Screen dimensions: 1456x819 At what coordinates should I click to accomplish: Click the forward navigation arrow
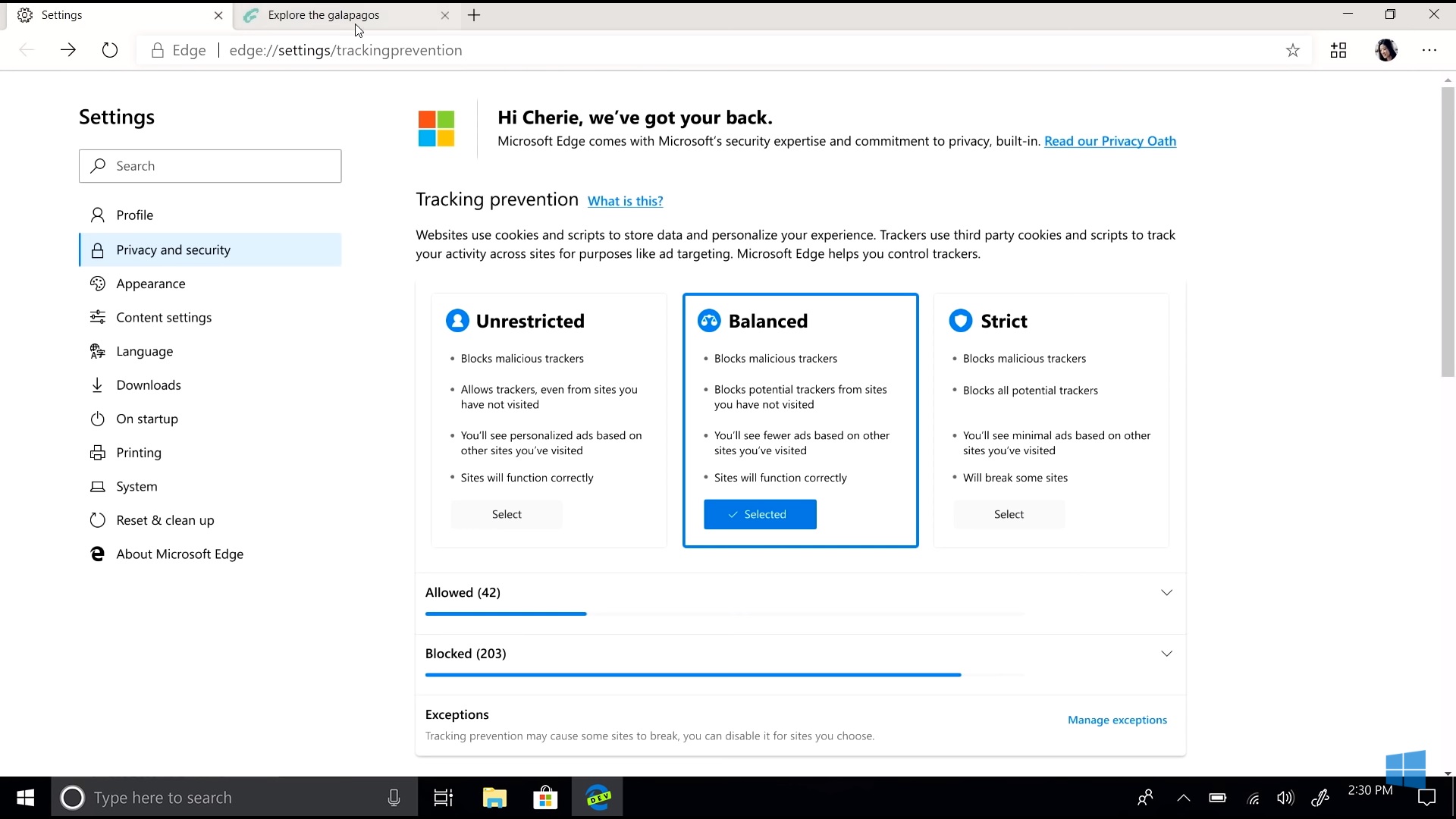[68, 50]
